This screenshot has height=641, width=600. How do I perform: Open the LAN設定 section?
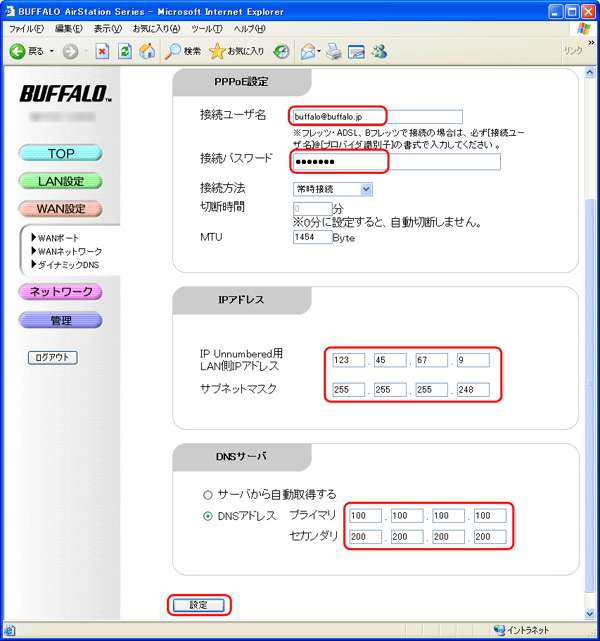(60, 181)
